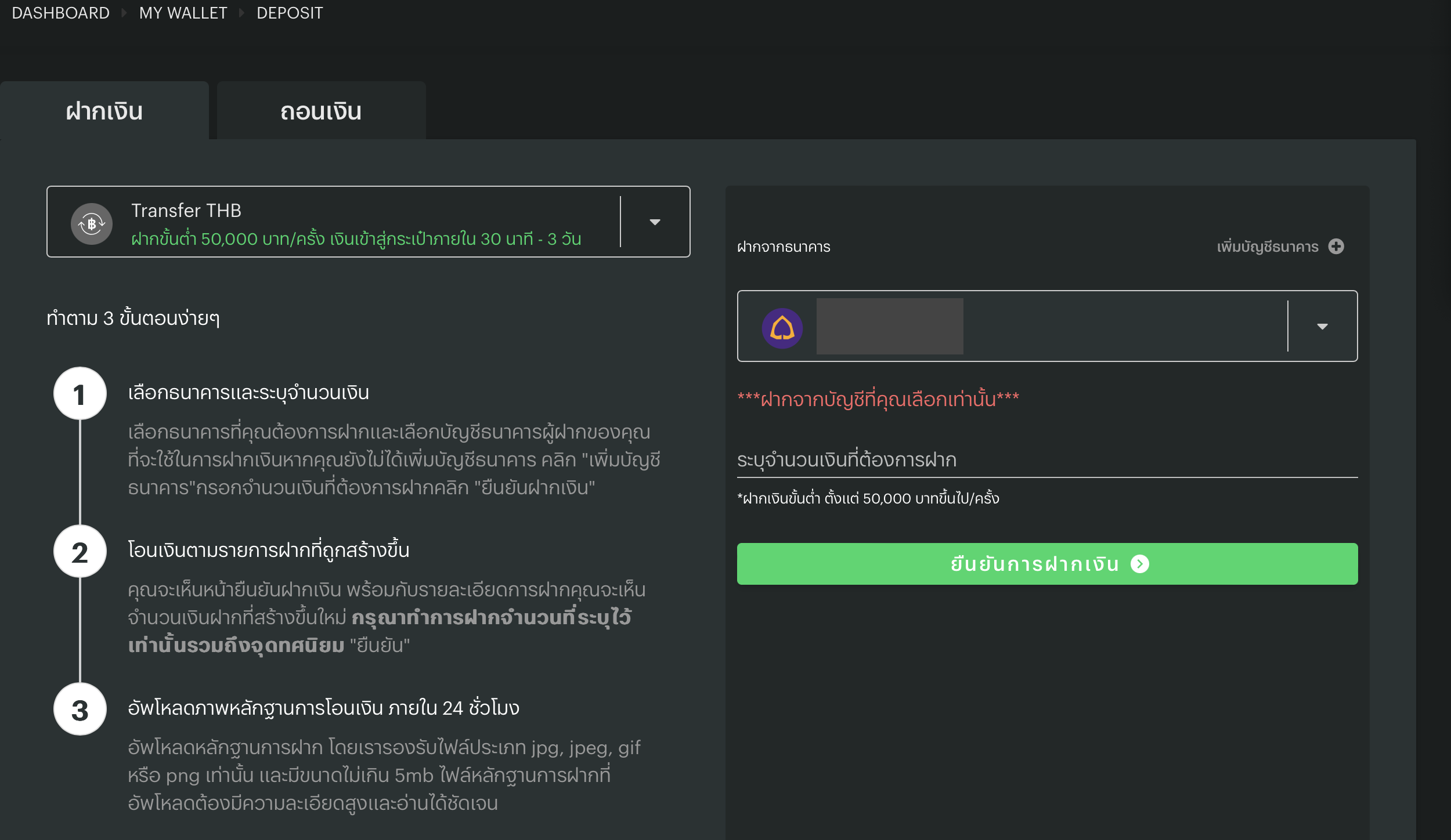Click the DEPOSIT breadcrumb item
This screenshot has width=1451, height=840.
[290, 13]
